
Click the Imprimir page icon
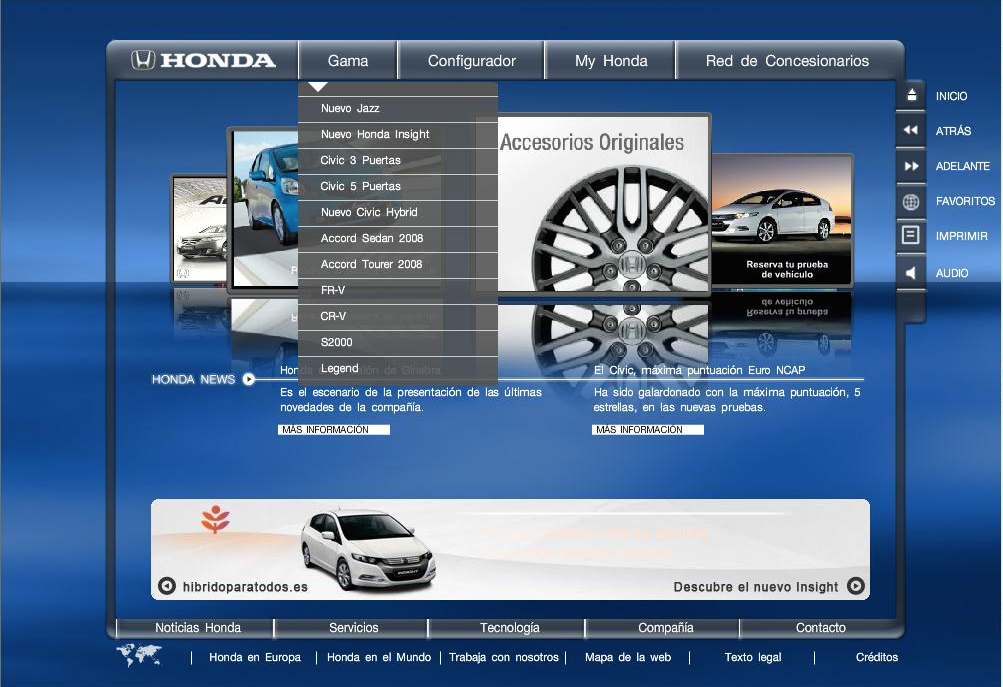pyautogui.click(x=910, y=235)
